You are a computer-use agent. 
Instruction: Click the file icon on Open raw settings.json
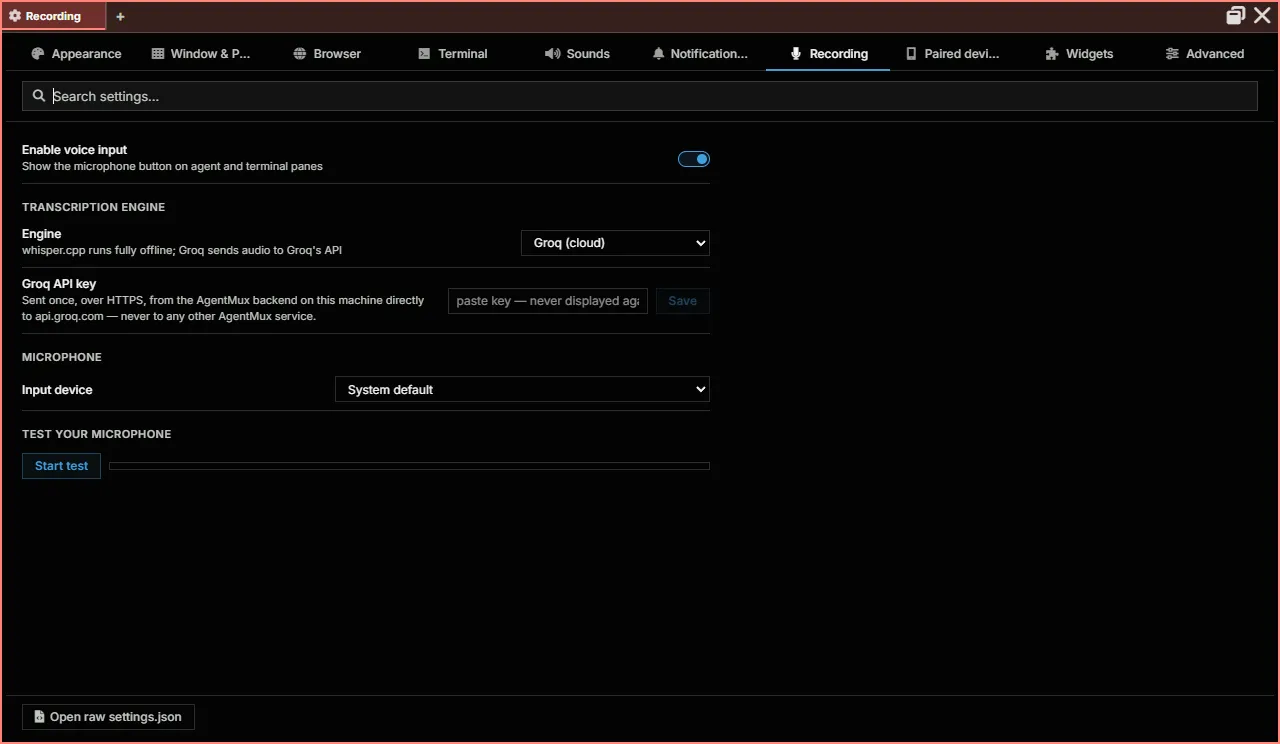tap(39, 717)
